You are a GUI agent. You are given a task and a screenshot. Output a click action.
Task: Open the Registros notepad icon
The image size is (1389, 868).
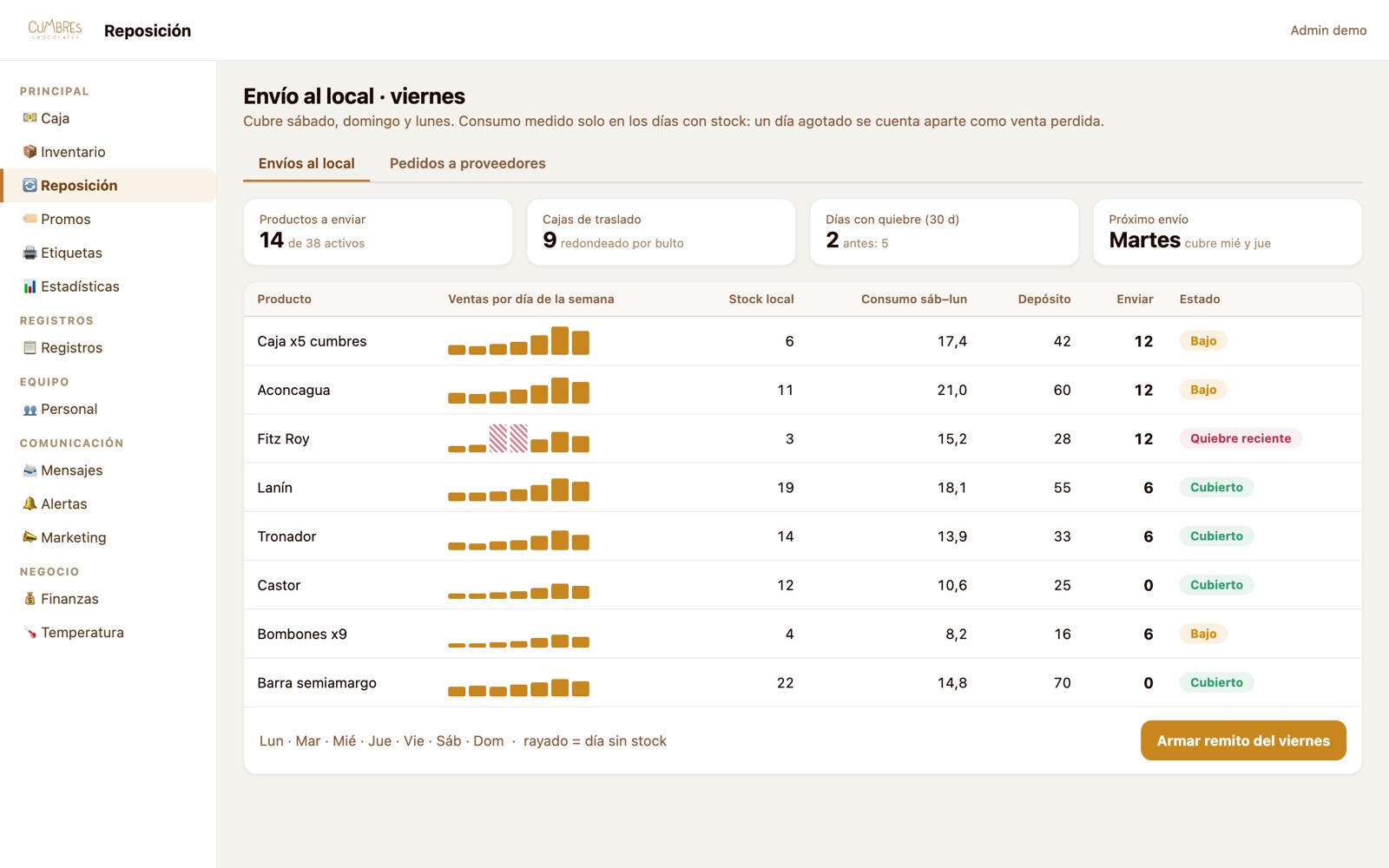tap(30, 348)
